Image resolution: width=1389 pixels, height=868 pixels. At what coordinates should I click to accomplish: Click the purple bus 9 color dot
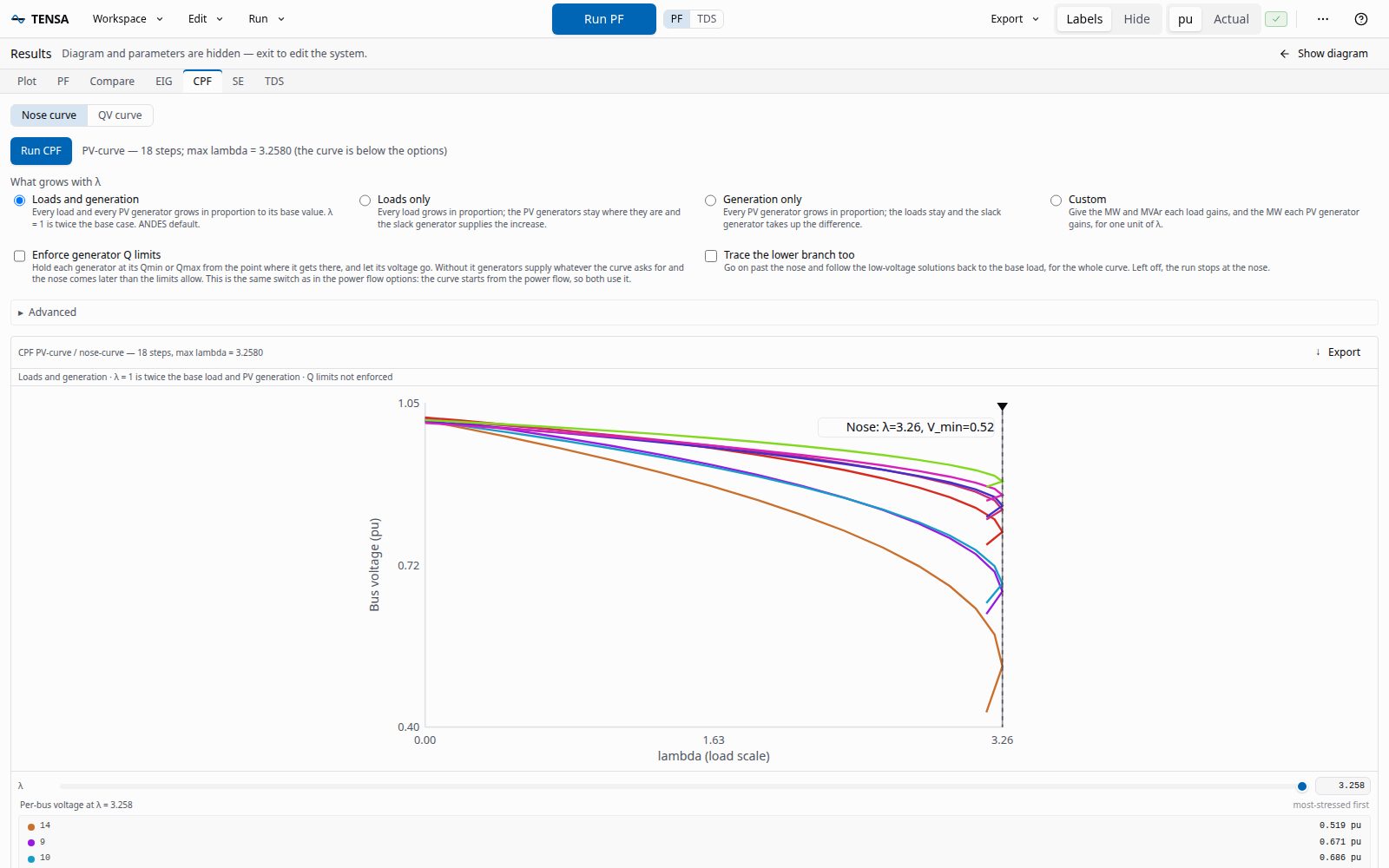31,842
